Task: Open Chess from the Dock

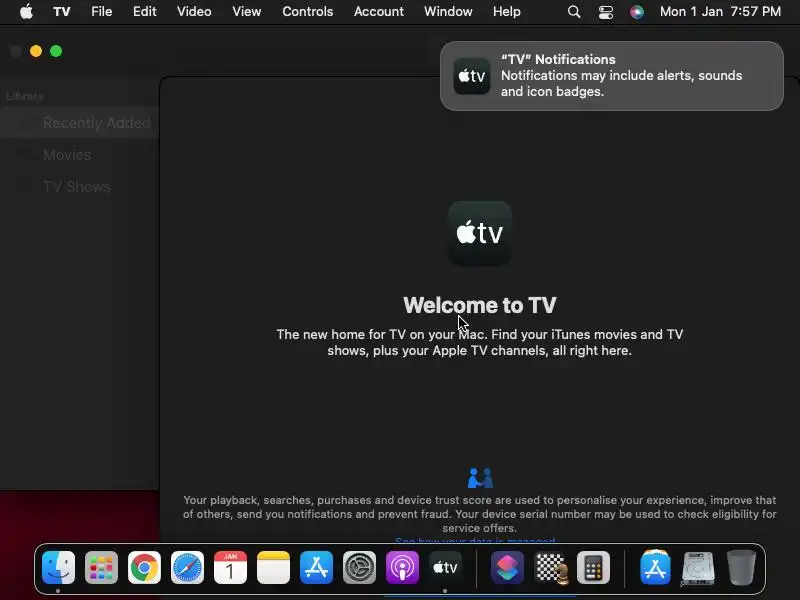Action: (551, 567)
